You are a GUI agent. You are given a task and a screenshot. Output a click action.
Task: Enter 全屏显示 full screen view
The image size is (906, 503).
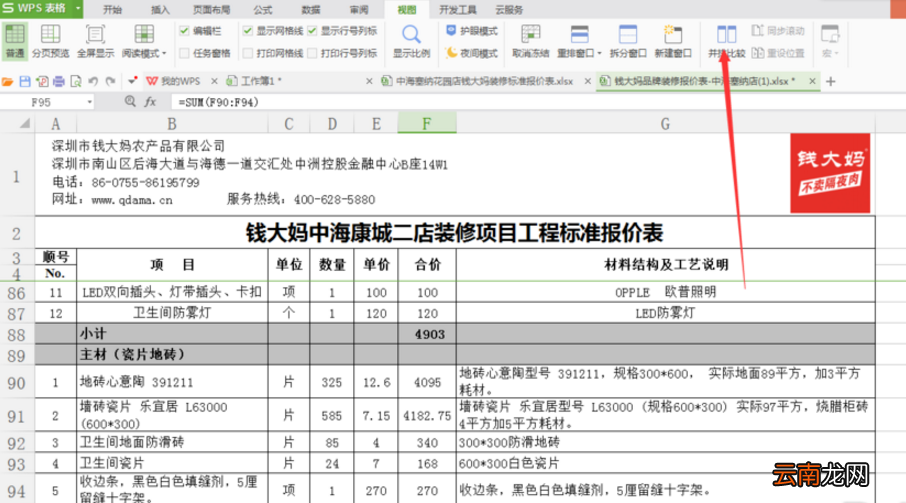click(x=95, y=42)
